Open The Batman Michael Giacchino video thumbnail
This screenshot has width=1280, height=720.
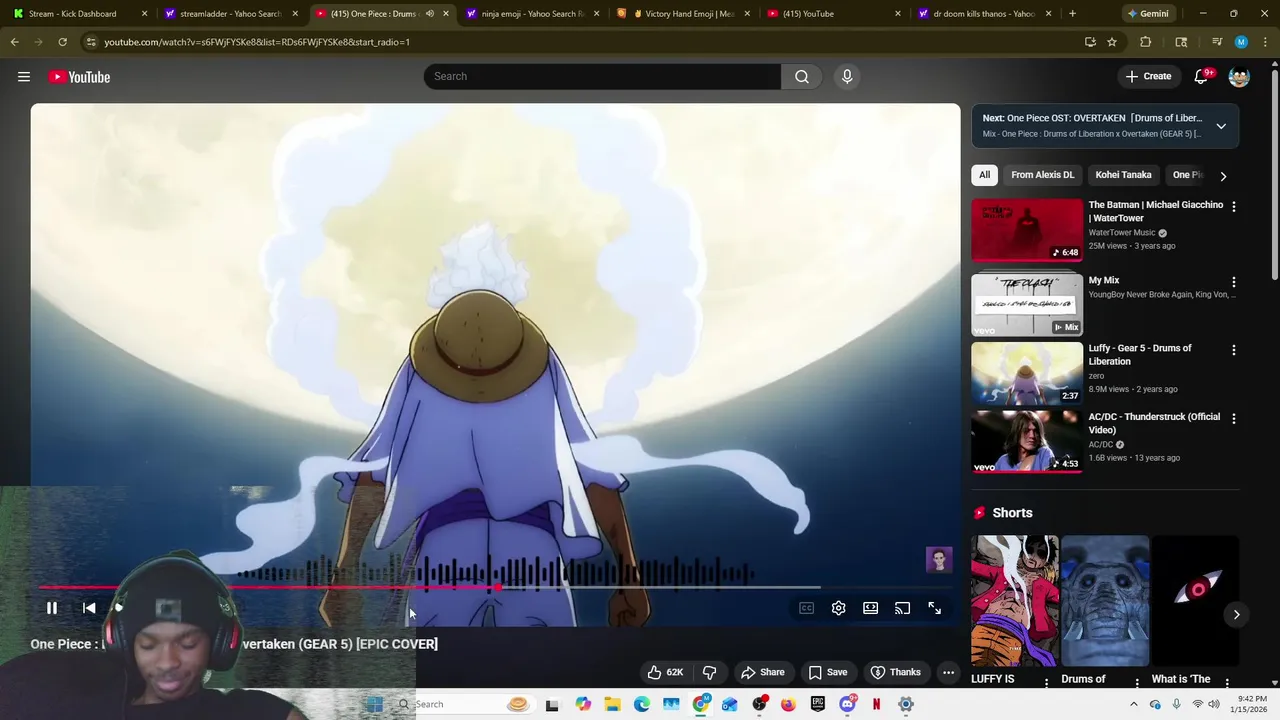click(1027, 230)
